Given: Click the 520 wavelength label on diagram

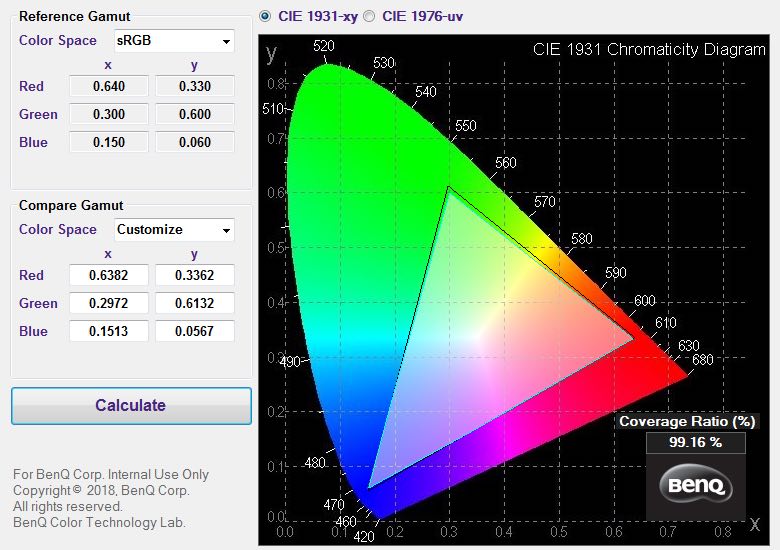Looking at the screenshot, I should (323, 46).
